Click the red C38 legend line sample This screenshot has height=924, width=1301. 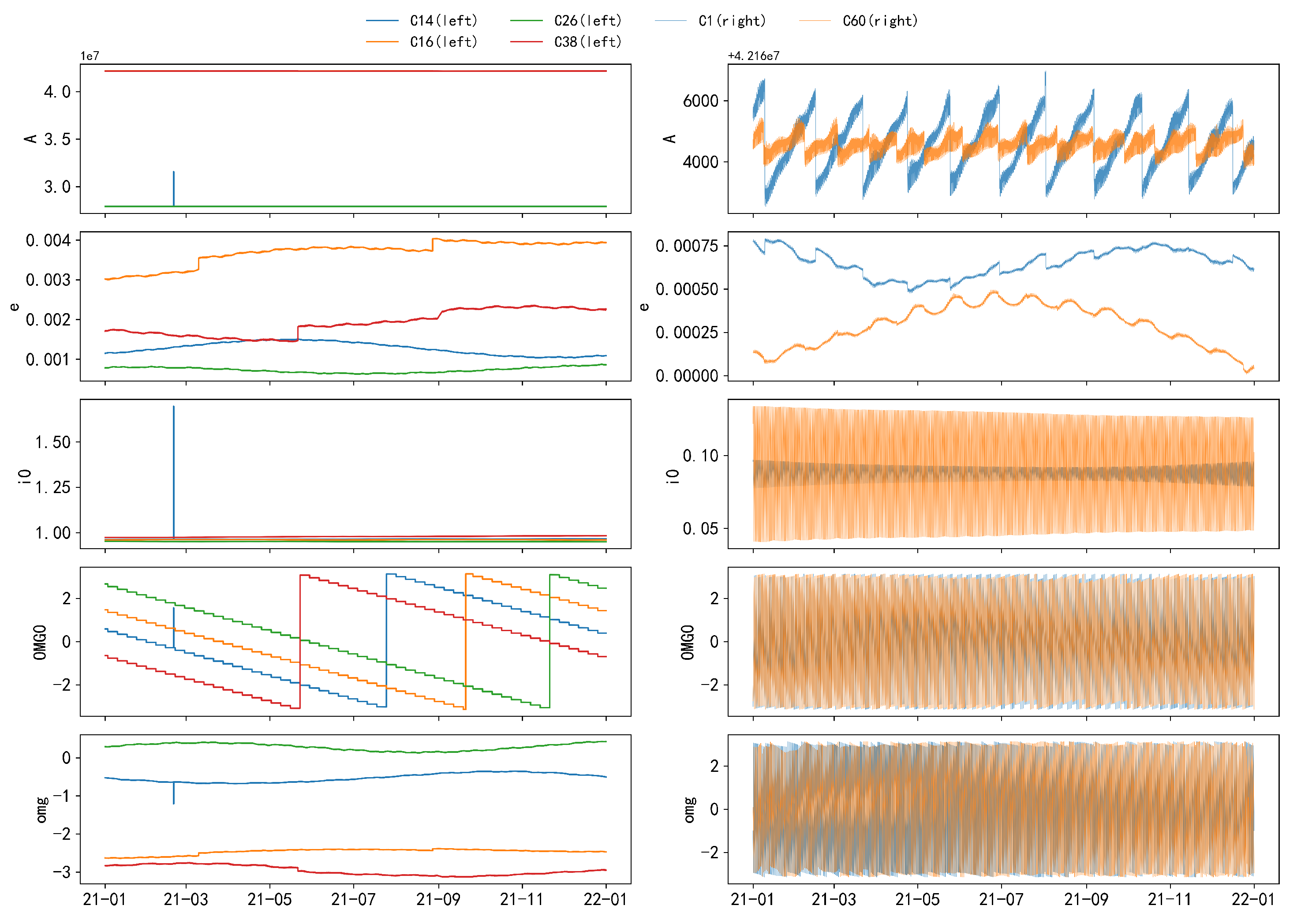(526, 42)
